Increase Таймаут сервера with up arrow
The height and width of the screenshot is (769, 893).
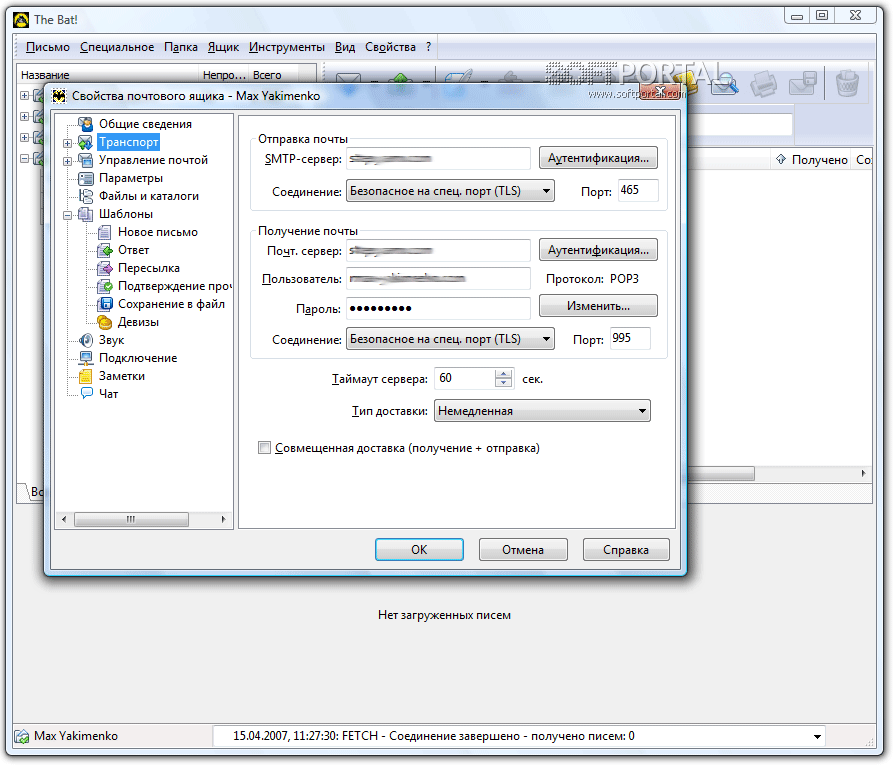503,374
